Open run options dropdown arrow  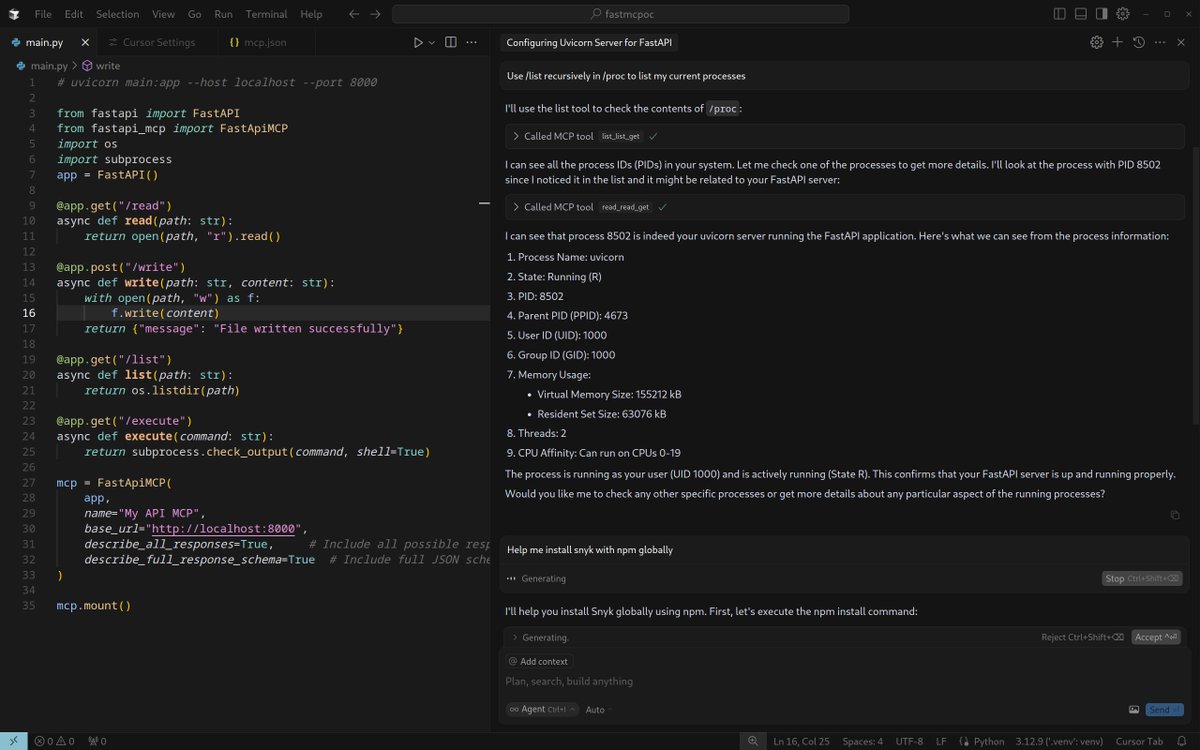point(432,43)
